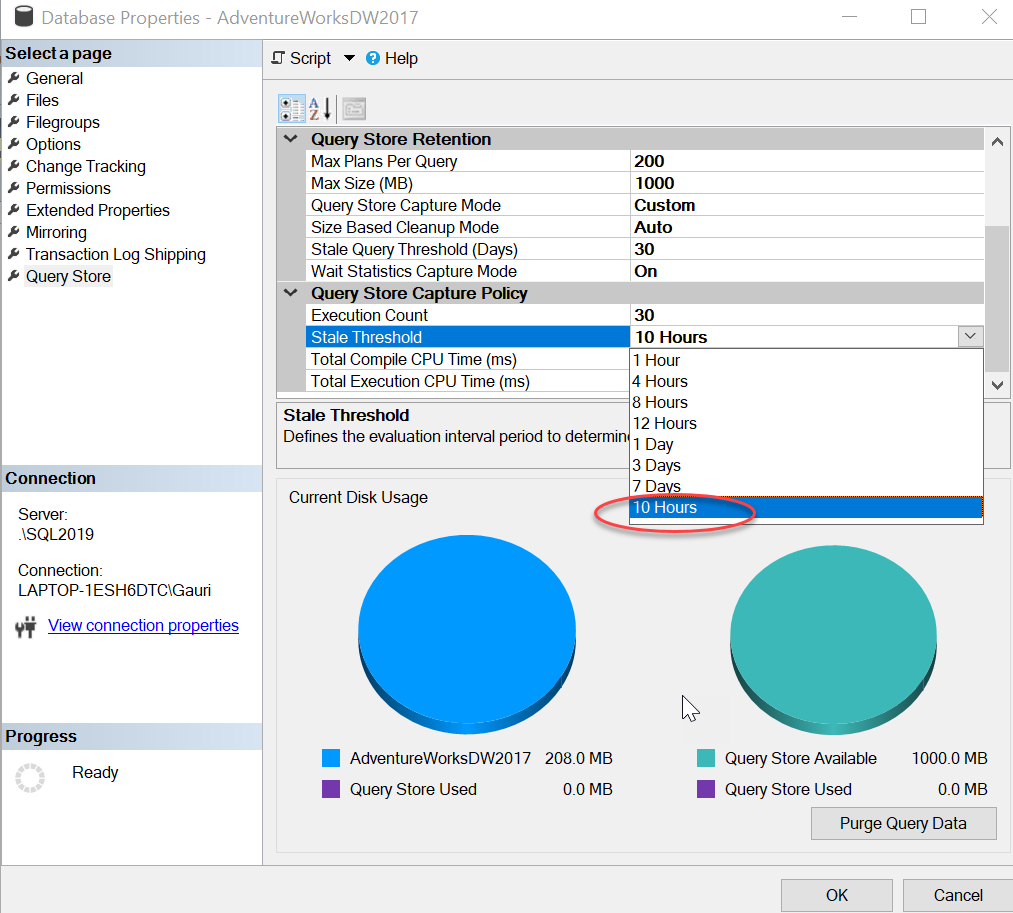Select 10 Hours from the dropdown list

[x=806, y=508]
